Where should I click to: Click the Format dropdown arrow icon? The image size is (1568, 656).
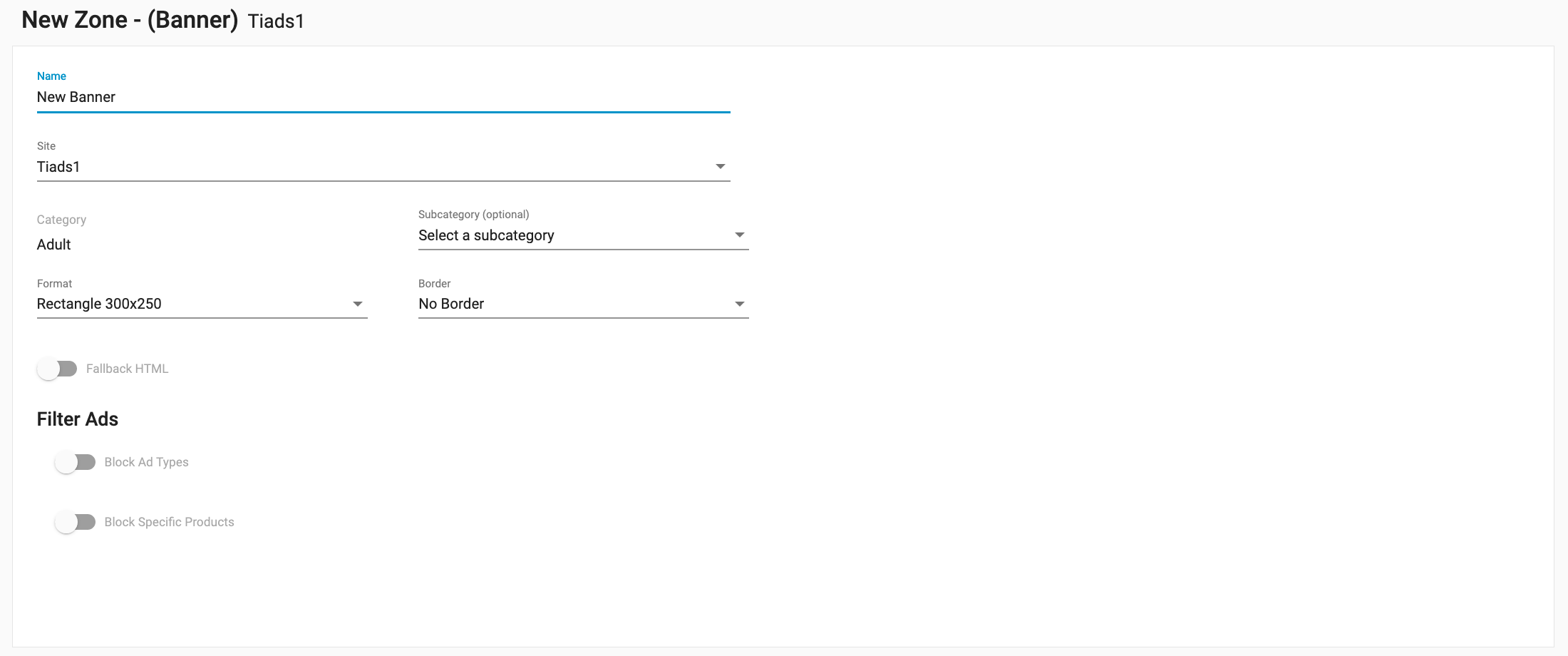(357, 304)
